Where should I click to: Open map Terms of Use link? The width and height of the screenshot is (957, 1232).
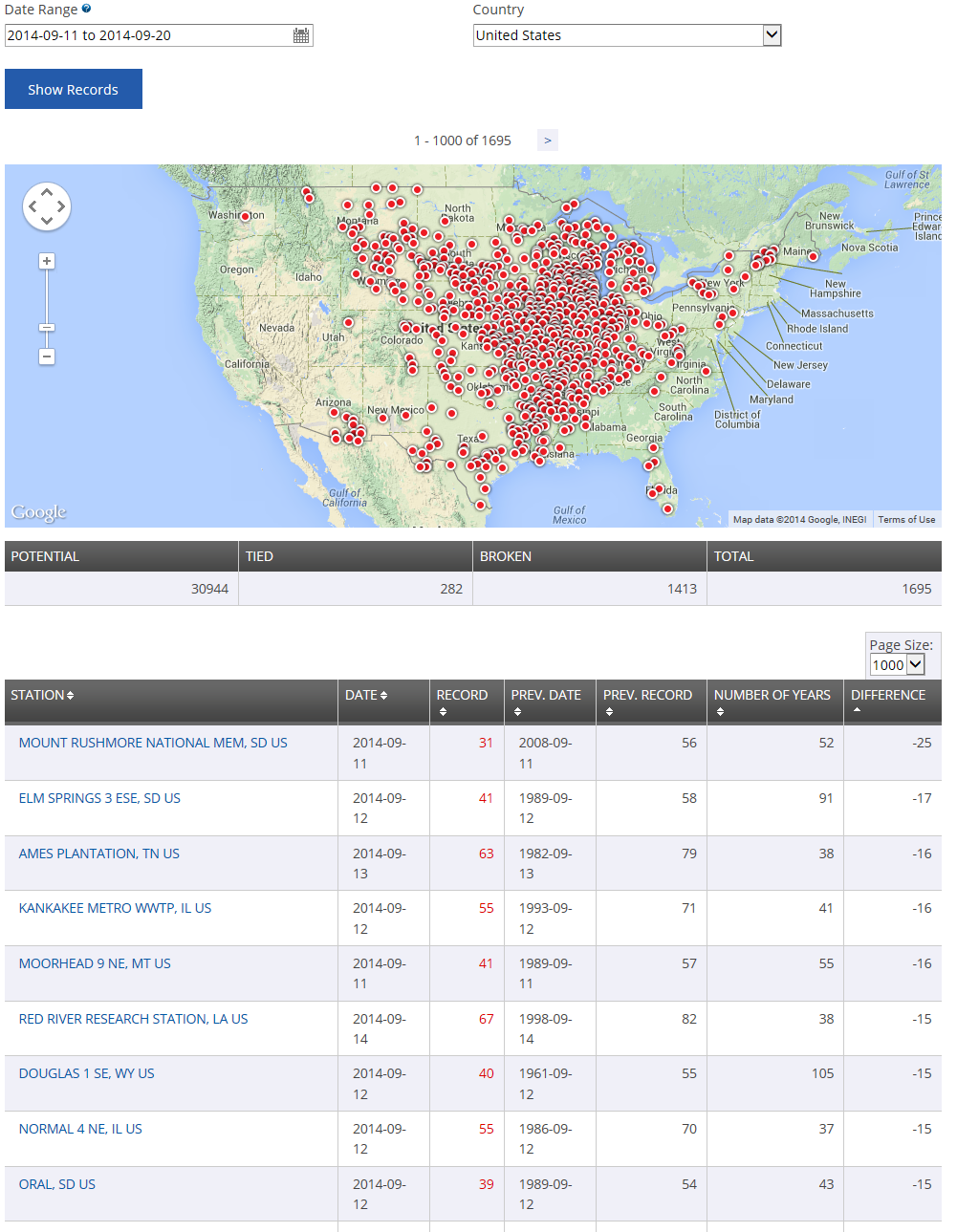[x=906, y=519]
